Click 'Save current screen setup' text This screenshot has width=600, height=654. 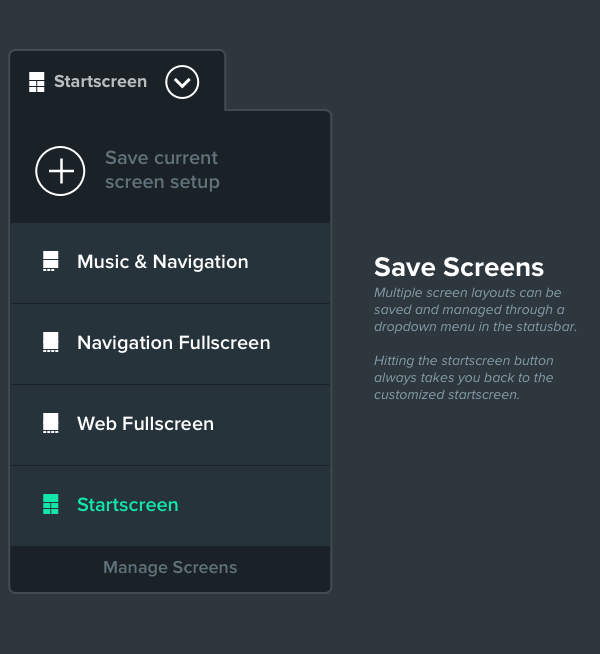pos(162,170)
